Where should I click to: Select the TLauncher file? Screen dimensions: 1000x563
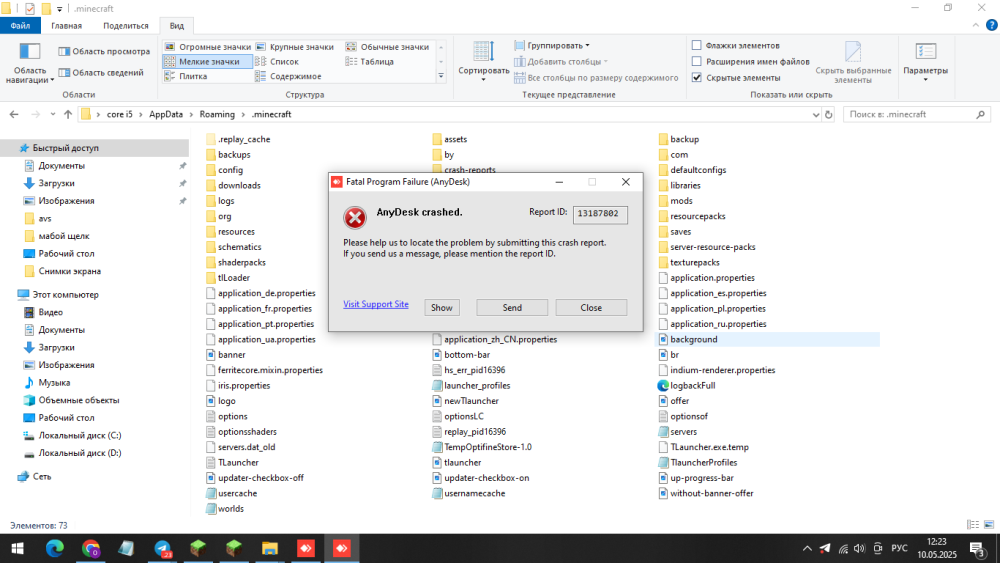point(238,462)
